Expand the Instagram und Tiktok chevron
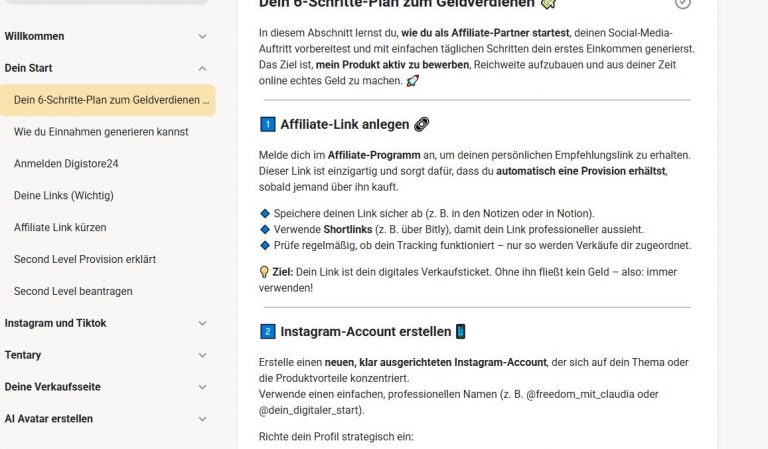The image size is (768, 449). tap(203, 324)
